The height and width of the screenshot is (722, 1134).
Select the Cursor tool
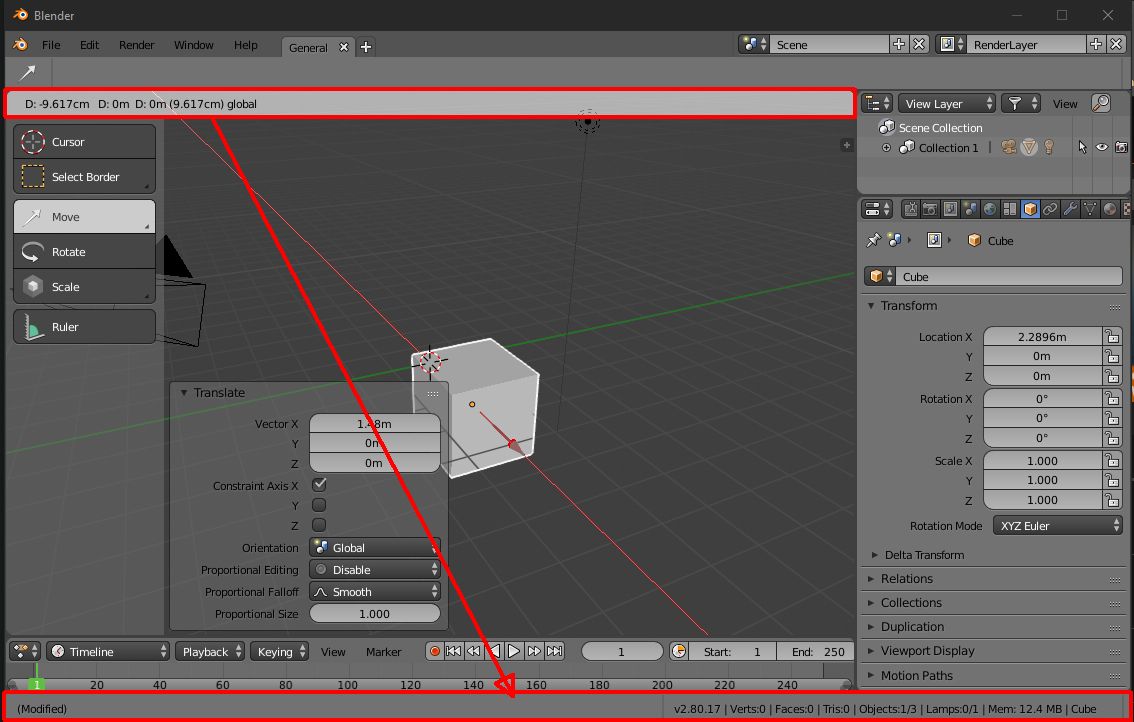(x=84, y=142)
